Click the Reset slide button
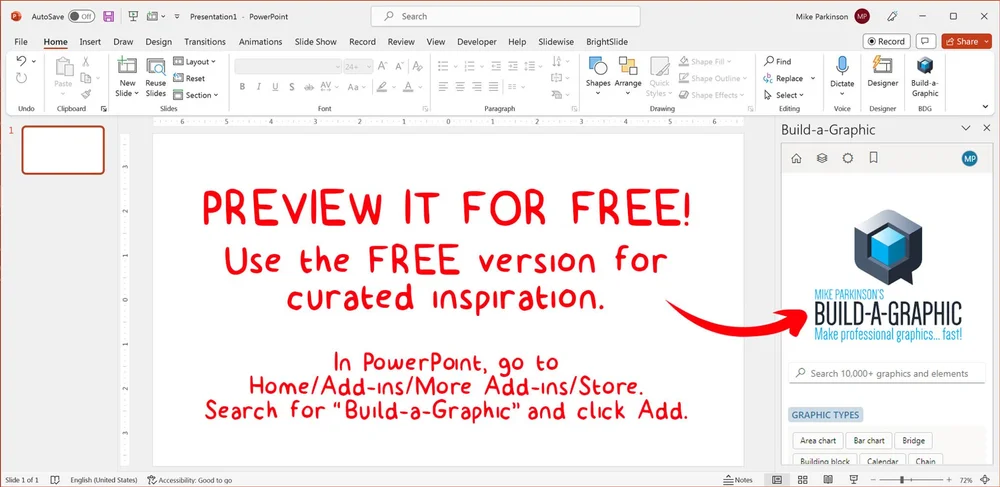This screenshot has height=487, width=1000. point(189,78)
